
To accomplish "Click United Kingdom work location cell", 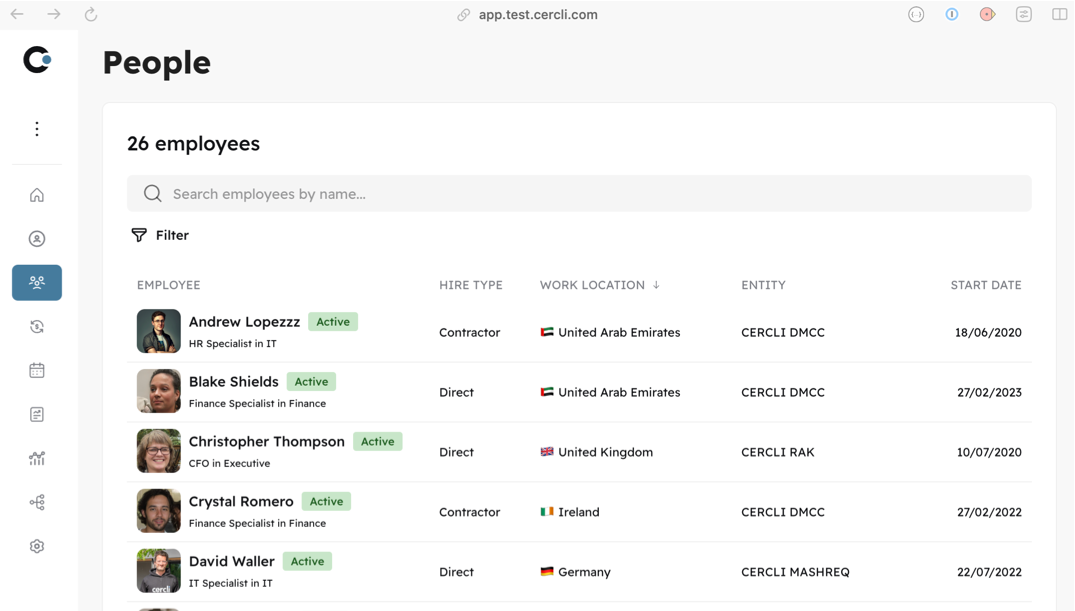I will pyautogui.click(x=596, y=452).
